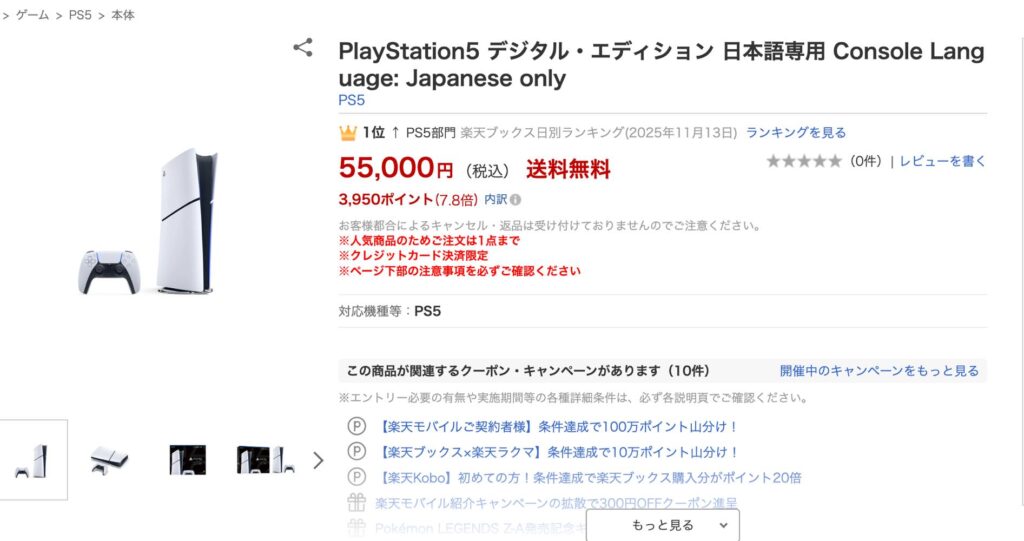Click the five-star review rating
The image size is (1024, 541).
804,161
